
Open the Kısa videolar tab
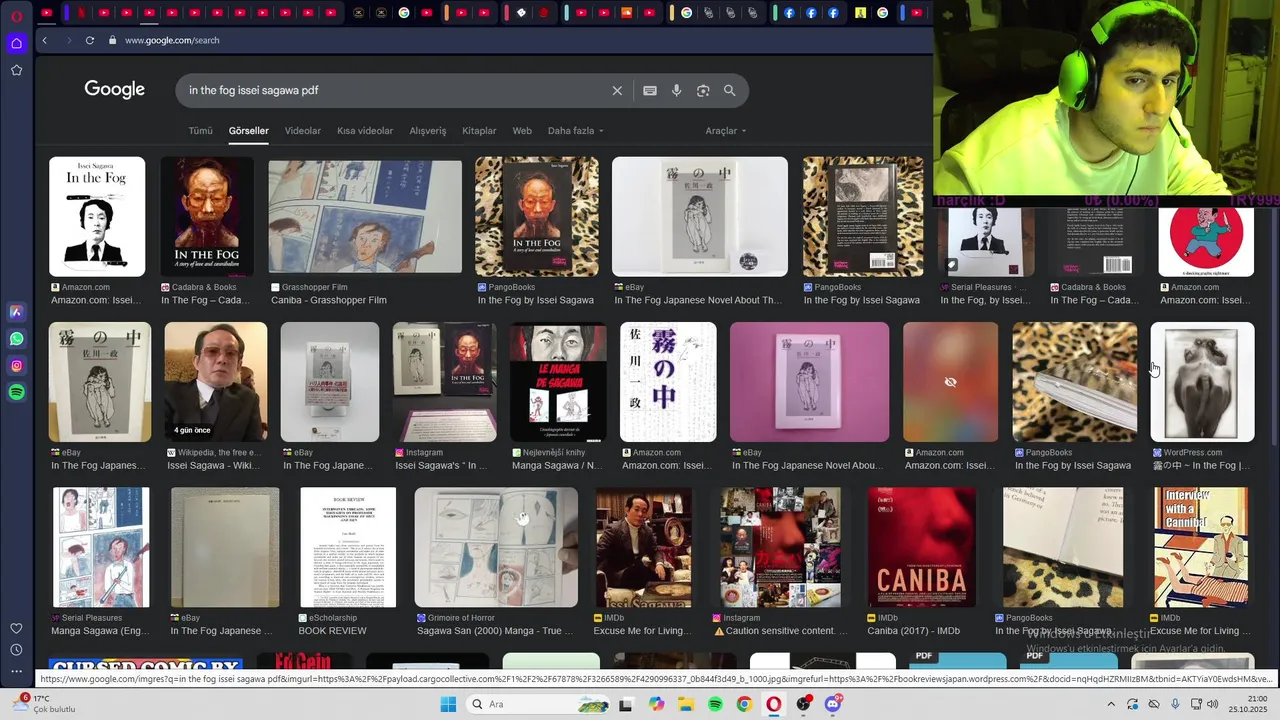(x=365, y=131)
